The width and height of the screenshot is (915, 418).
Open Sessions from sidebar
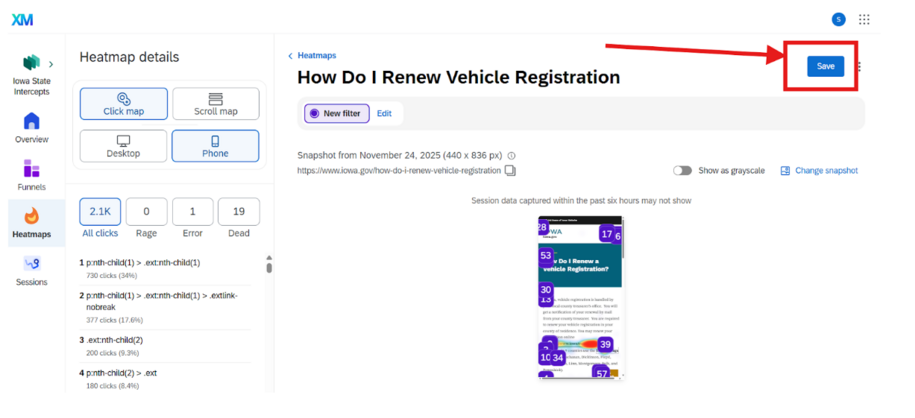(31, 269)
